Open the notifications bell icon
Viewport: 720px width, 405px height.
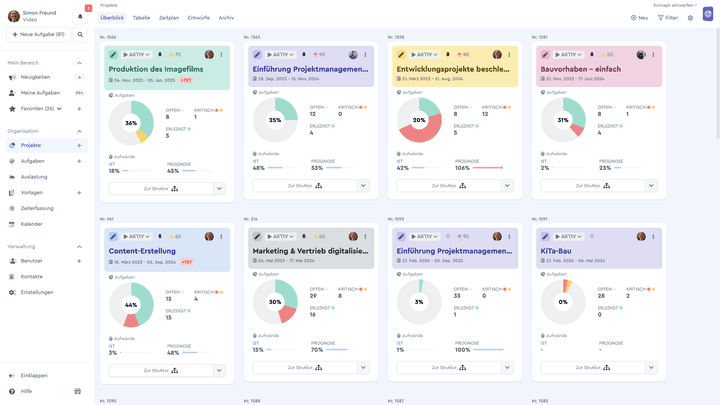[80, 17]
